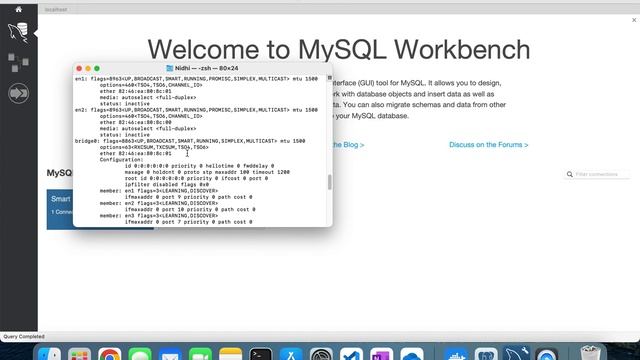Screen dimensions: 640x360
Task: Switch to Terminal via its Dock icon
Action: [261, 354]
